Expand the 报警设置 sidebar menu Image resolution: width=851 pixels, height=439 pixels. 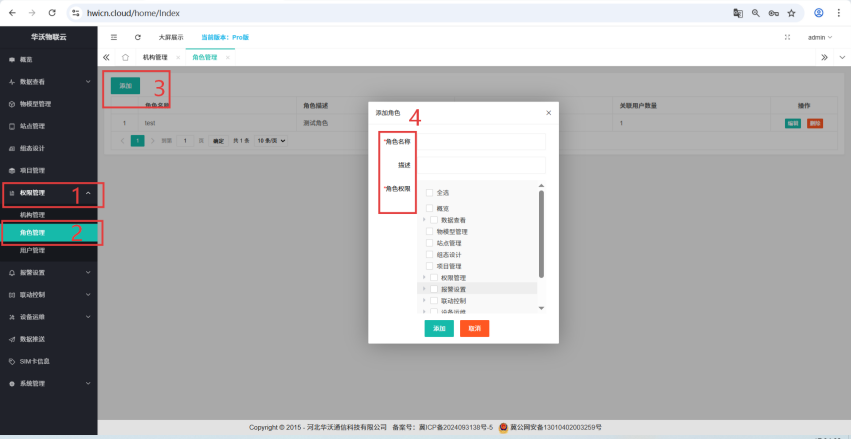(50, 272)
